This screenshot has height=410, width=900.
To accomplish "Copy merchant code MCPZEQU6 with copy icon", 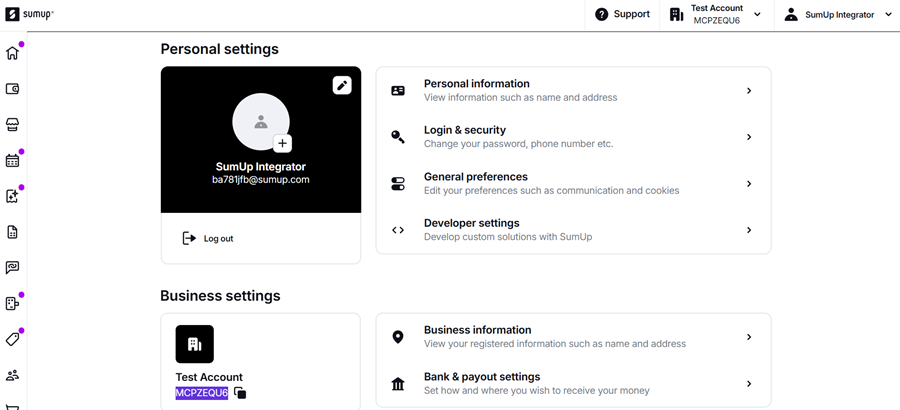I will [240, 393].
